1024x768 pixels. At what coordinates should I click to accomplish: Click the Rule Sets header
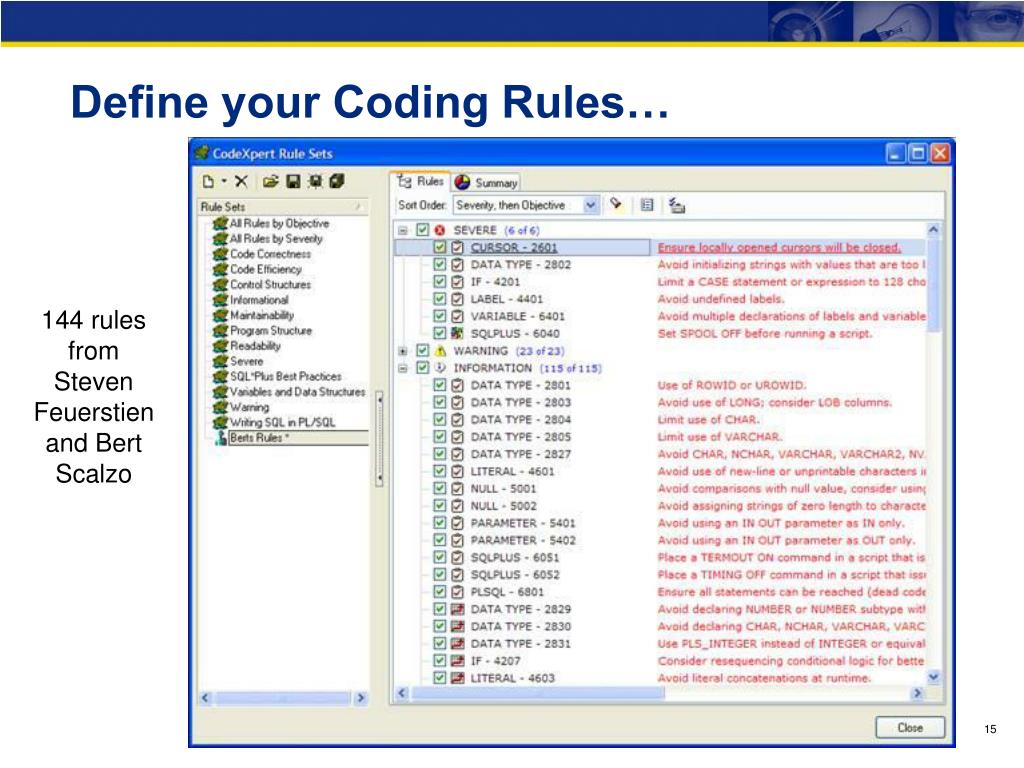[x=283, y=207]
